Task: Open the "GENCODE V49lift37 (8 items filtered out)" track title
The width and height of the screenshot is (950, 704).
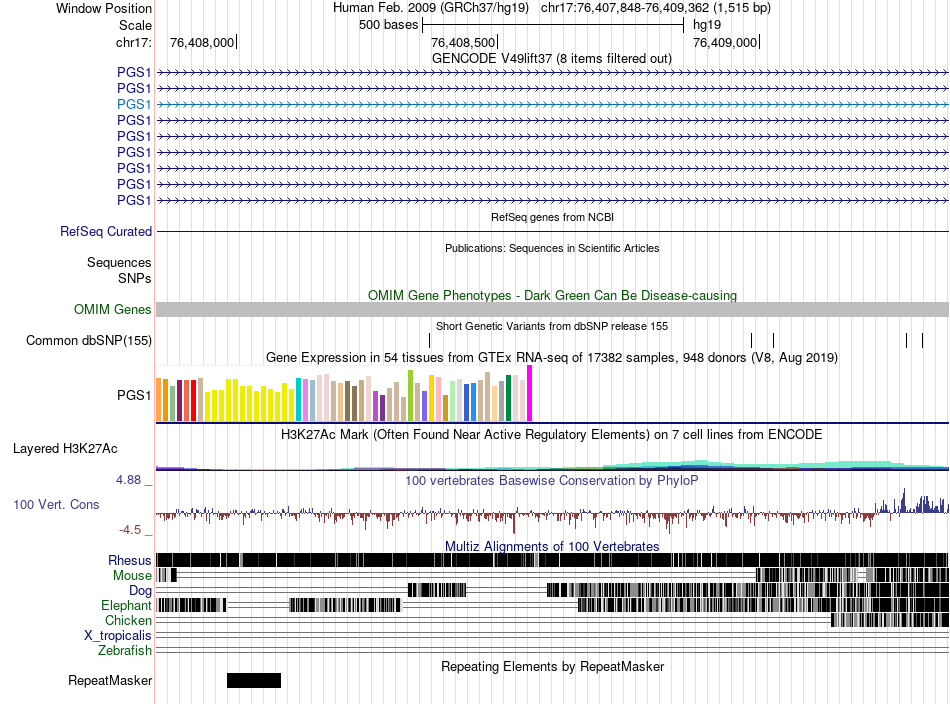Action: click(551, 59)
